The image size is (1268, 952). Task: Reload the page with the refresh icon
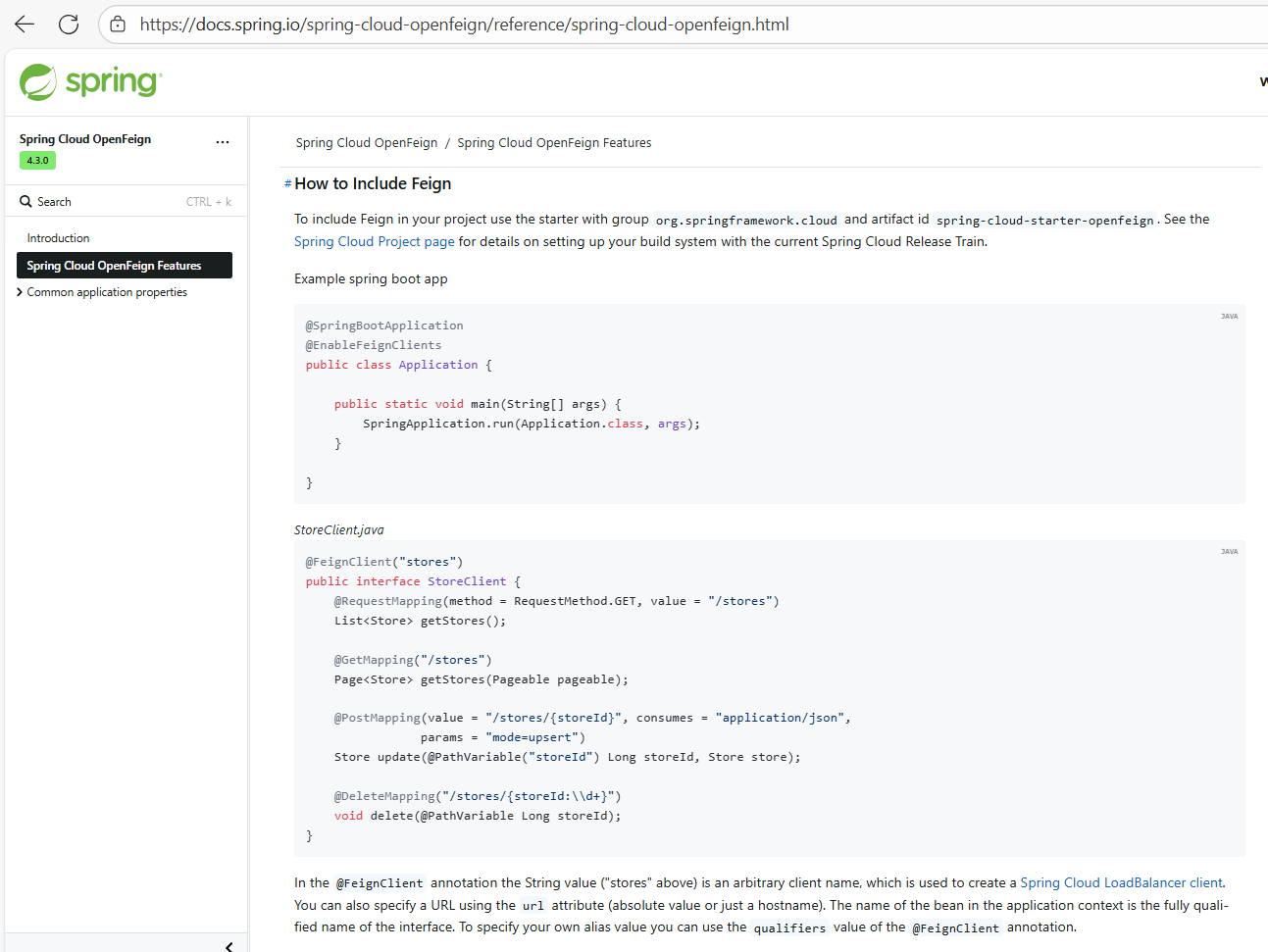point(69,25)
